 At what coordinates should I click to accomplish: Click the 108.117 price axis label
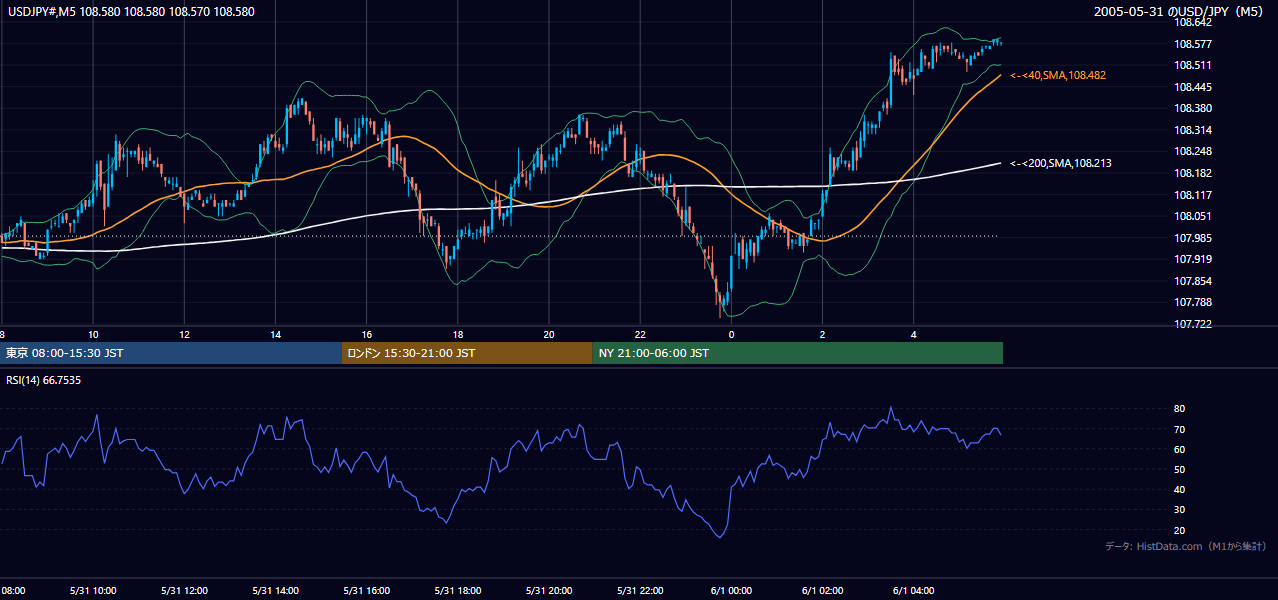(1193, 195)
